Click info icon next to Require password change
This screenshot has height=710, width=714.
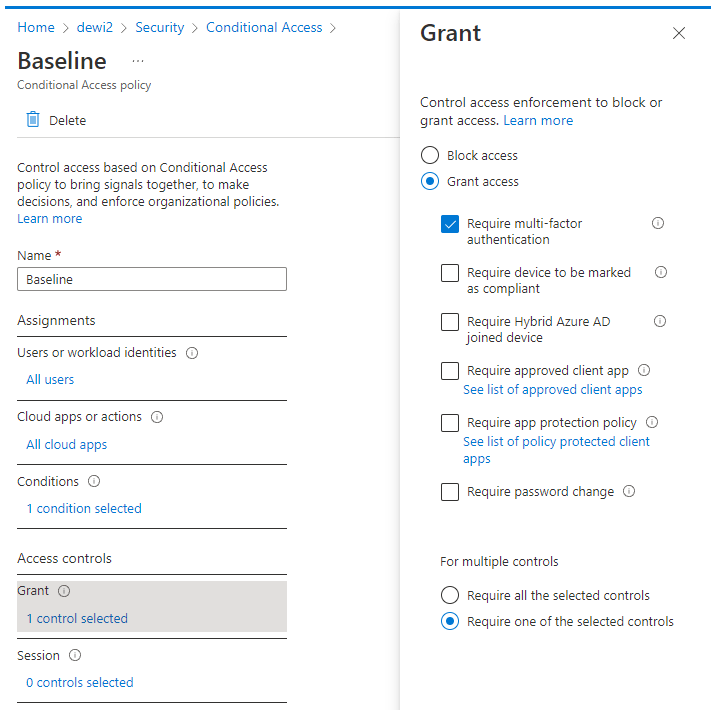tap(629, 491)
